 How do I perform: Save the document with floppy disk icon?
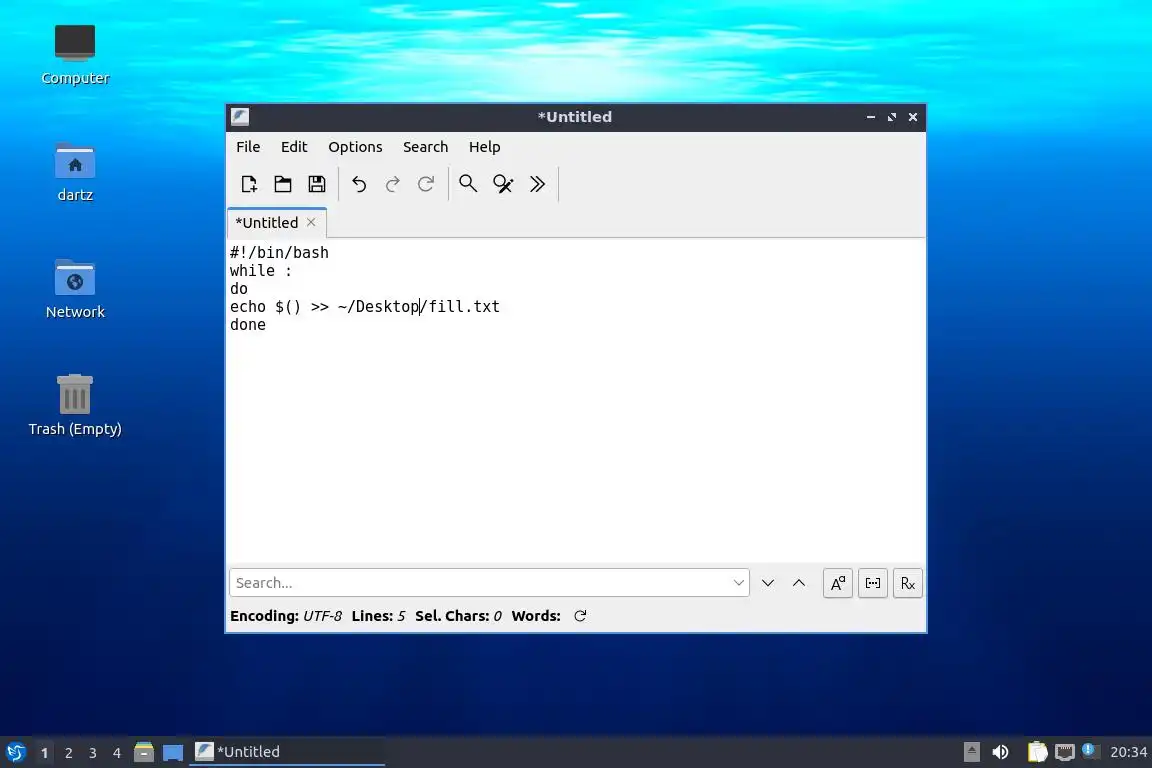coord(317,184)
